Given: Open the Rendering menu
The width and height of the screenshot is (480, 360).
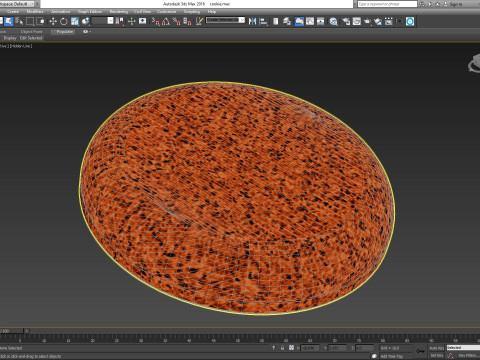Looking at the screenshot, I should click(119, 11).
